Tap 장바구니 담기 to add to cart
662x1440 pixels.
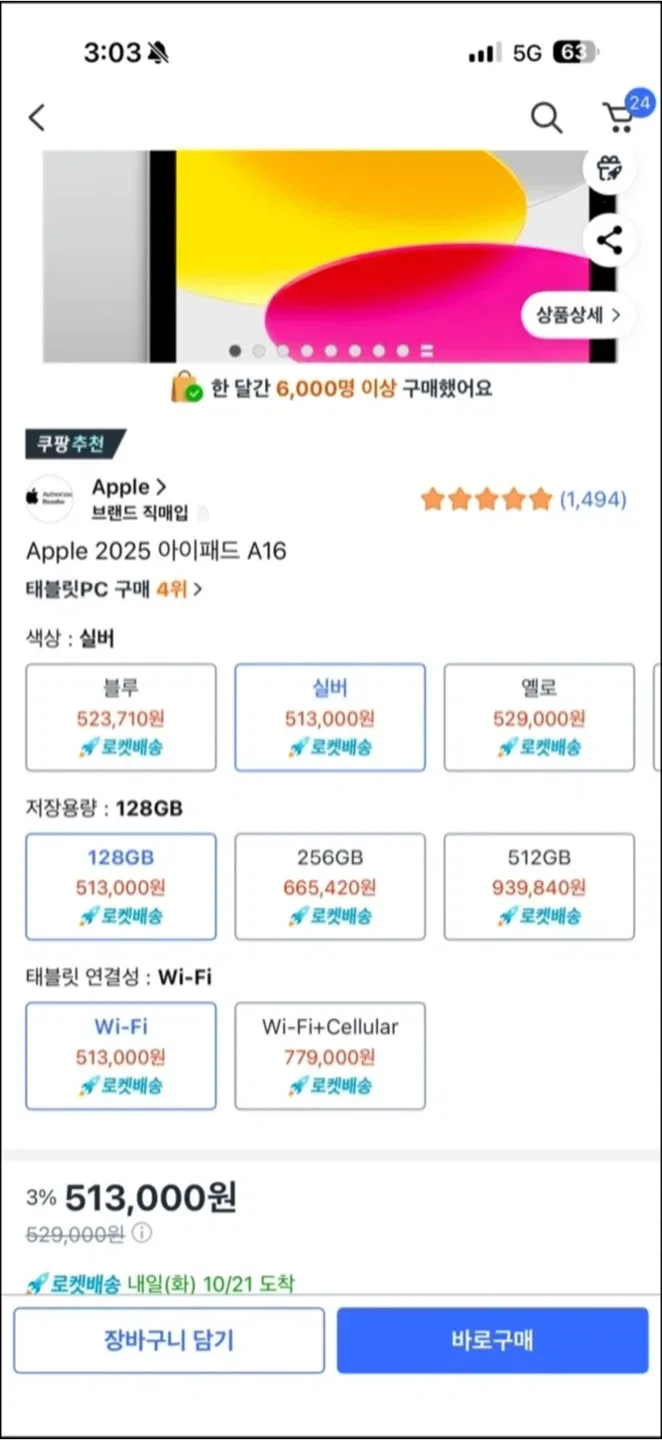point(168,1340)
